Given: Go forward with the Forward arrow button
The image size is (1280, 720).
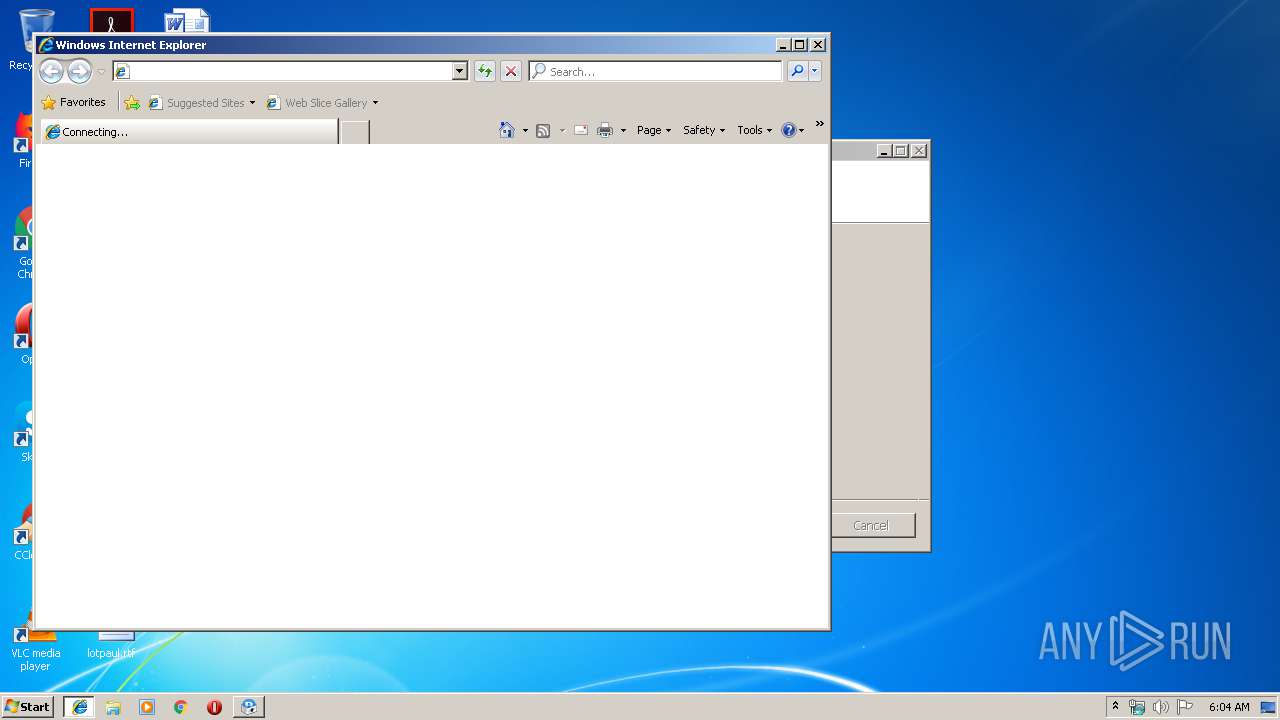Looking at the screenshot, I should (79, 71).
